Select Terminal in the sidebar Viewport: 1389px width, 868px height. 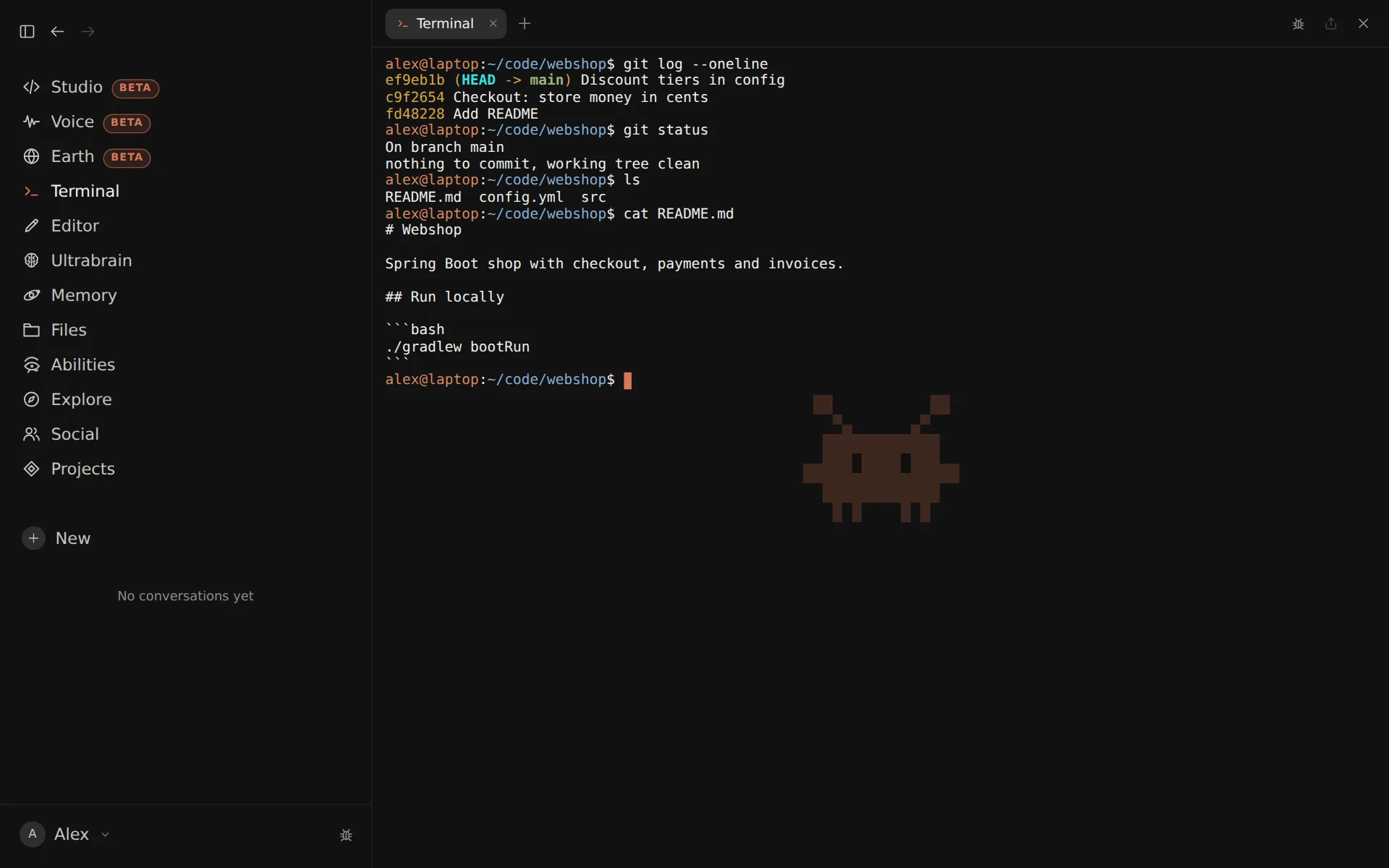point(71,192)
